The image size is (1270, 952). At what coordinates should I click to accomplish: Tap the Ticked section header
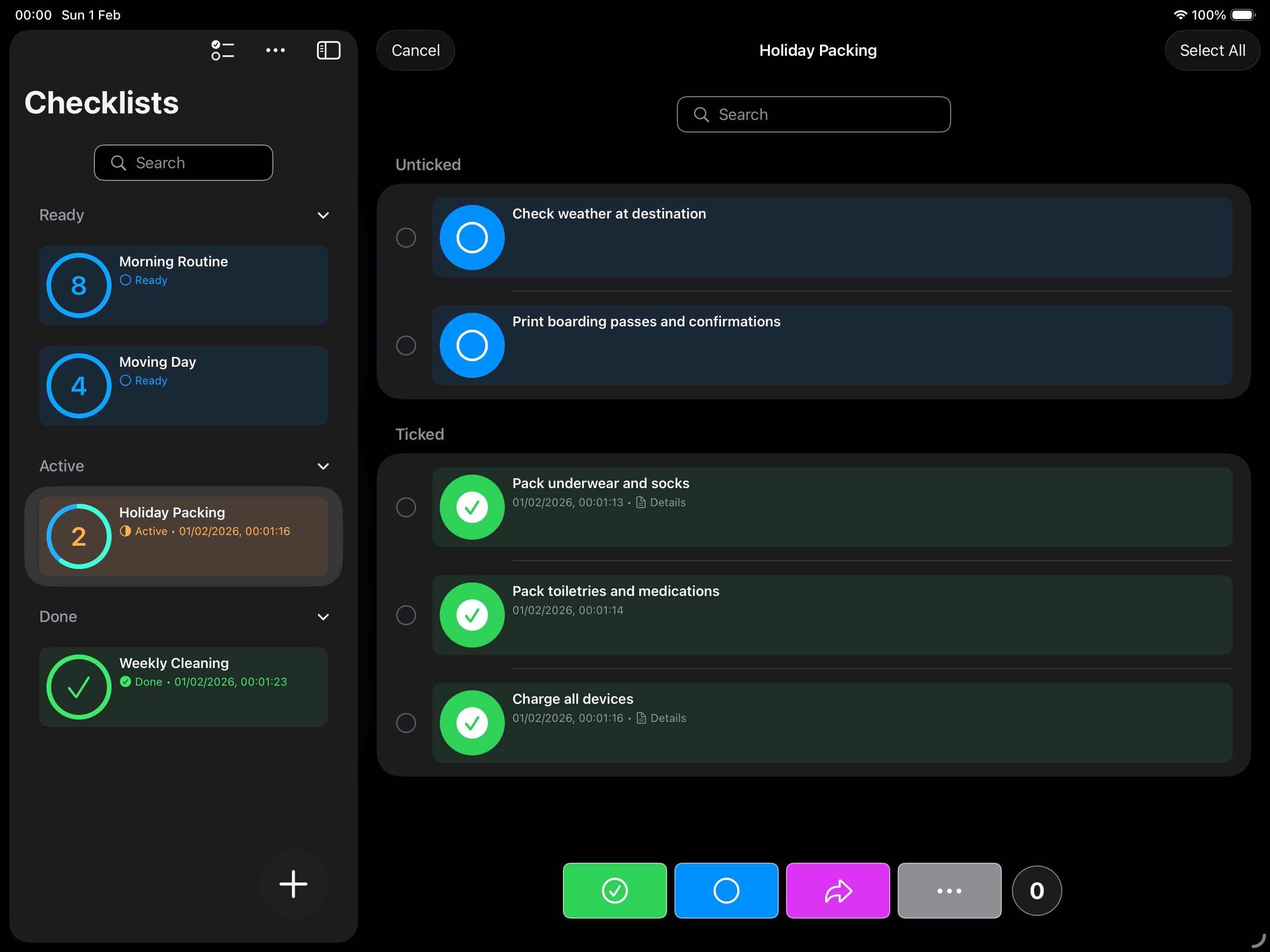(420, 434)
